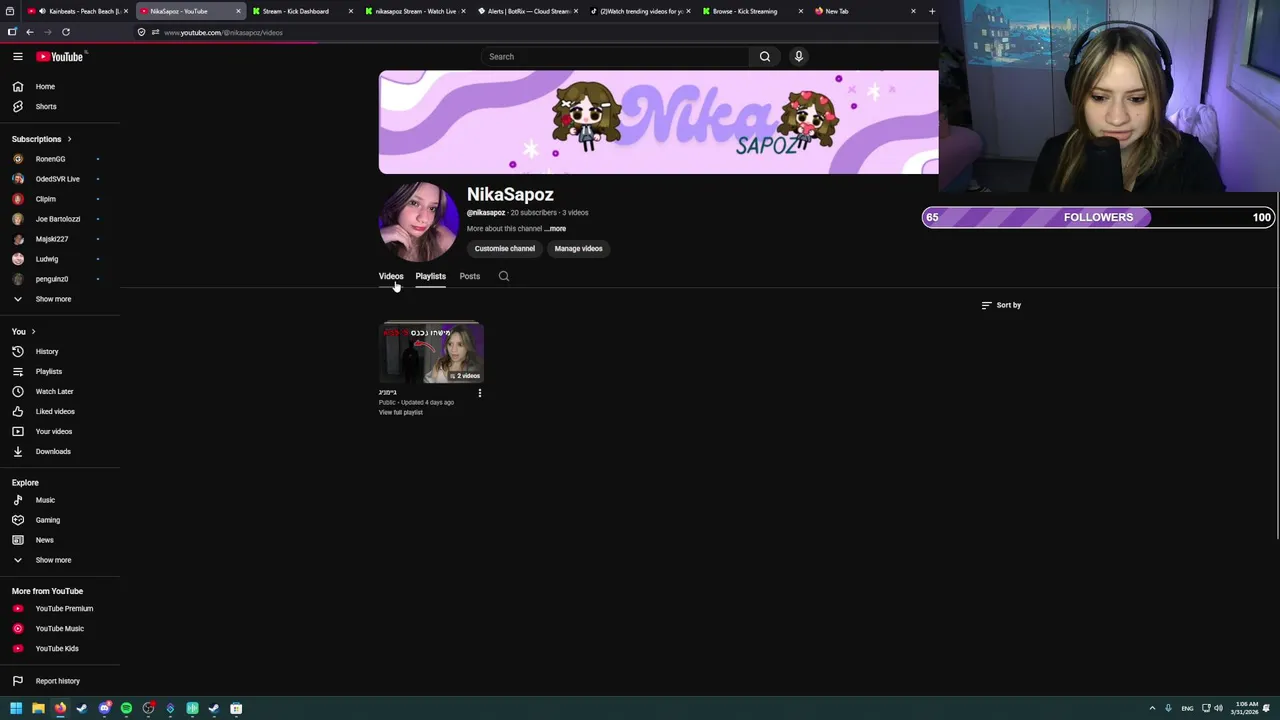Open the Sort by dropdown

click(x=1001, y=305)
